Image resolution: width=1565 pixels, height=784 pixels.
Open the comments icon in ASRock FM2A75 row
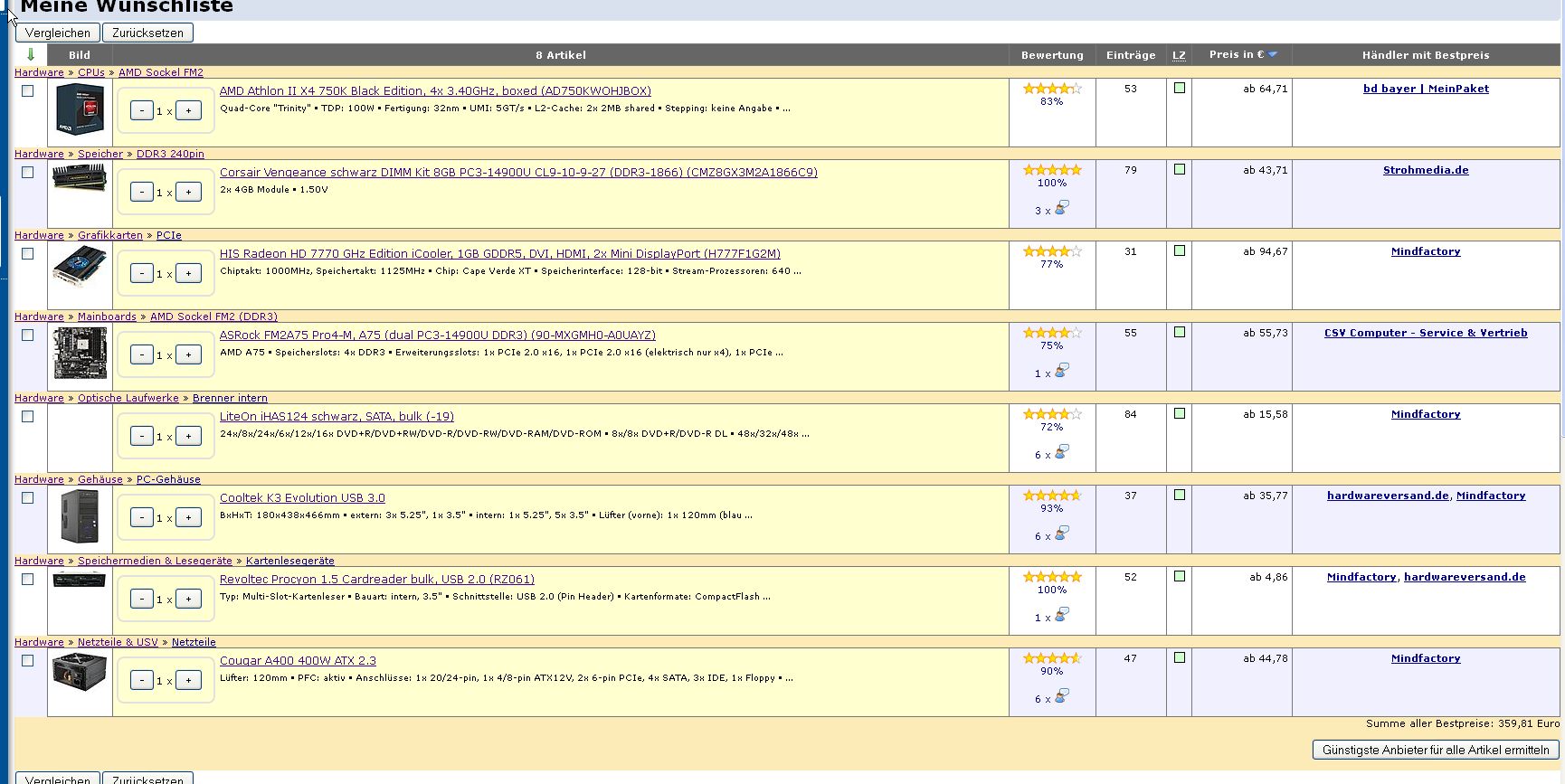(x=1062, y=370)
